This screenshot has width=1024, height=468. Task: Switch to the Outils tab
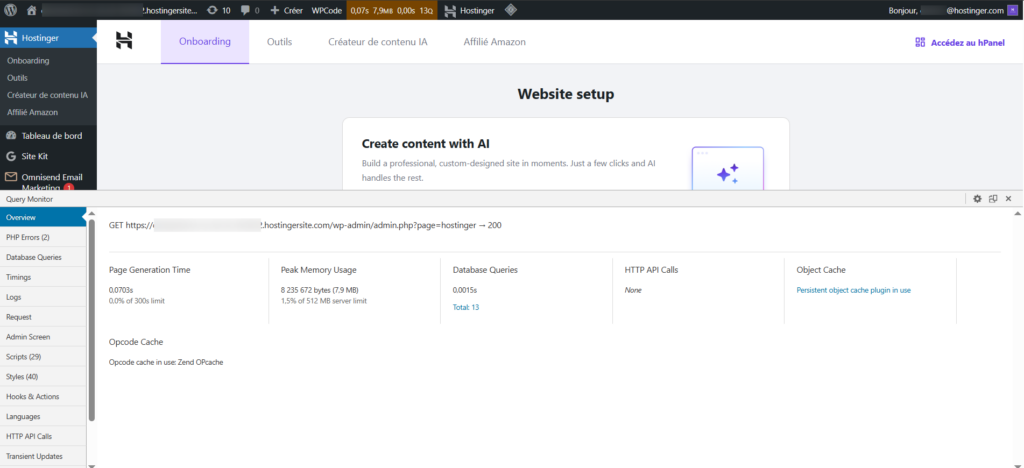coord(286,42)
